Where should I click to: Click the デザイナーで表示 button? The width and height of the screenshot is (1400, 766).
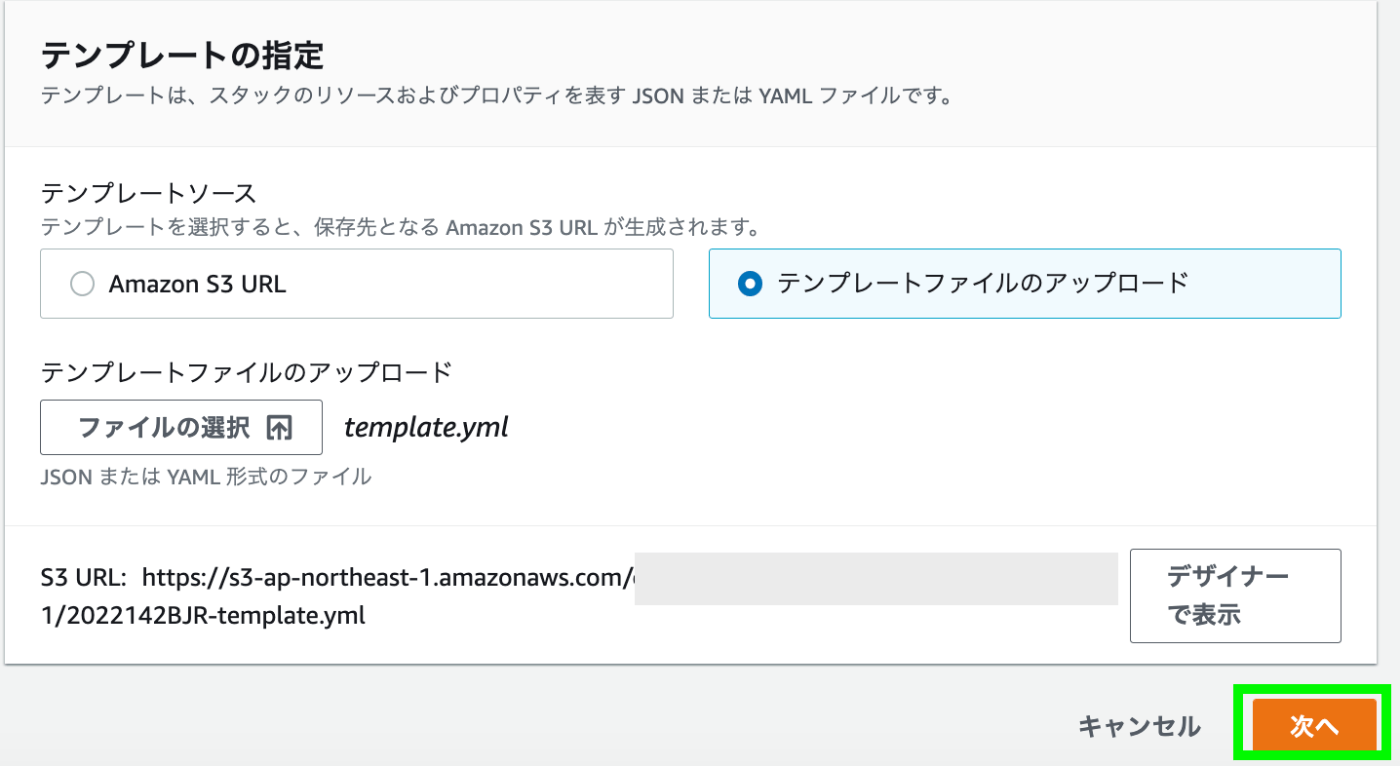pos(1235,596)
